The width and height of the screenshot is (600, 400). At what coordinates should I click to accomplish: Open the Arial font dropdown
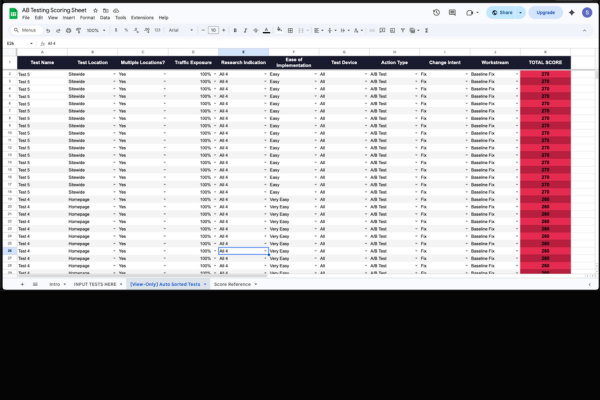click(181, 30)
